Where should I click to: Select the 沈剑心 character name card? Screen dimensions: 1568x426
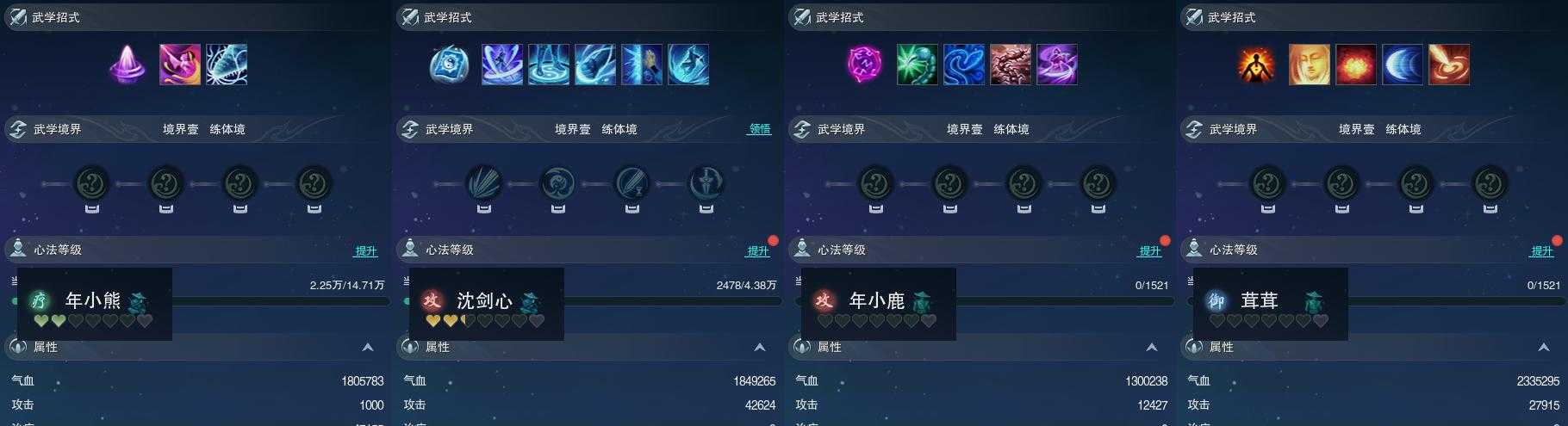(x=487, y=304)
